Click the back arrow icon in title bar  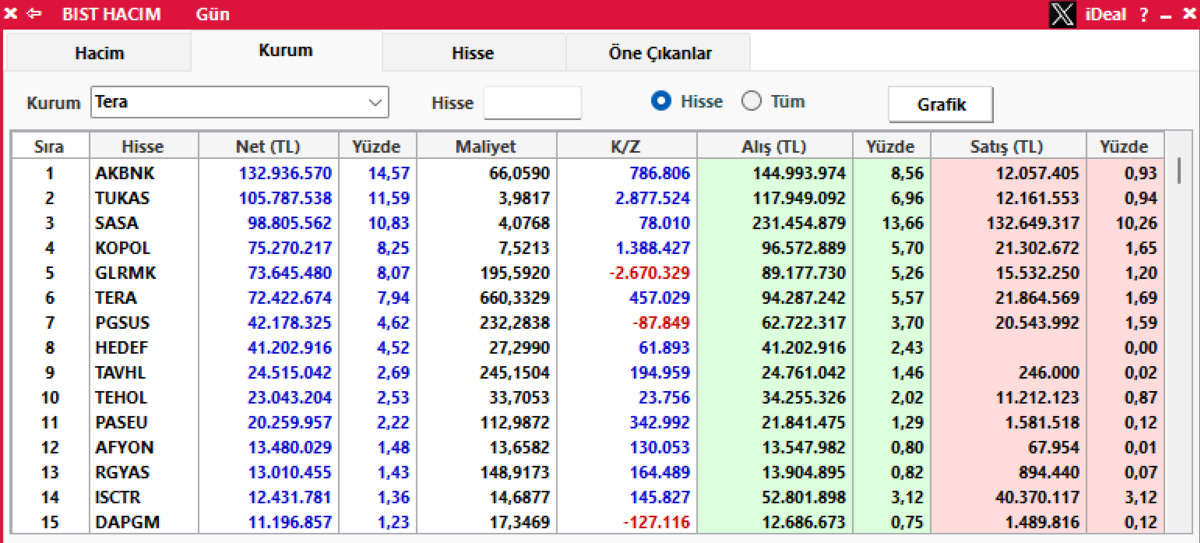click(x=35, y=14)
